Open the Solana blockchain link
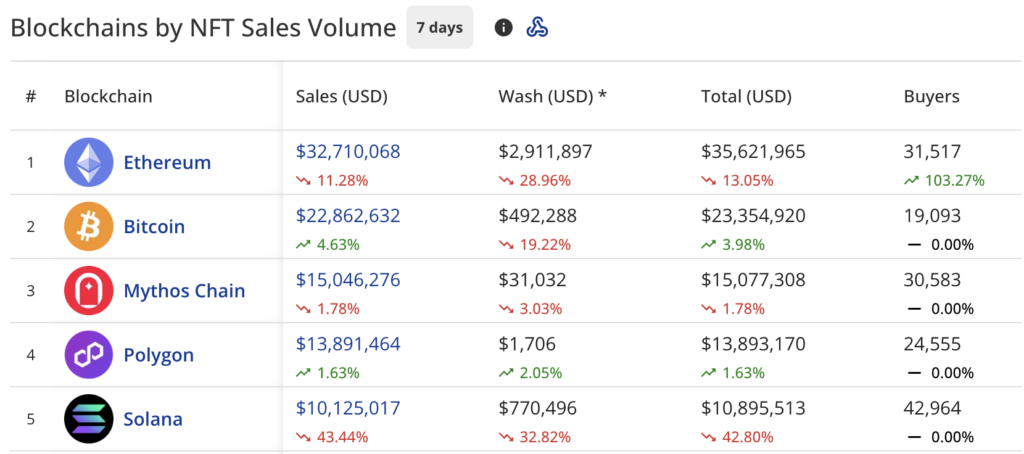The height and width of the screenshot is (454, 1024). click(x=153, y=419)
